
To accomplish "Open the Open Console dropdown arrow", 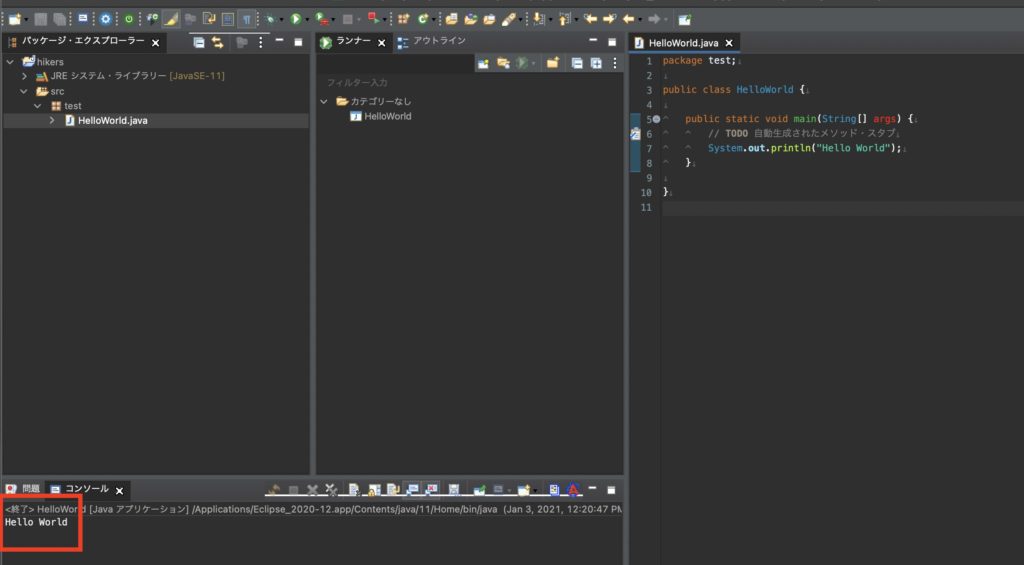I will [x=536, y=491].
